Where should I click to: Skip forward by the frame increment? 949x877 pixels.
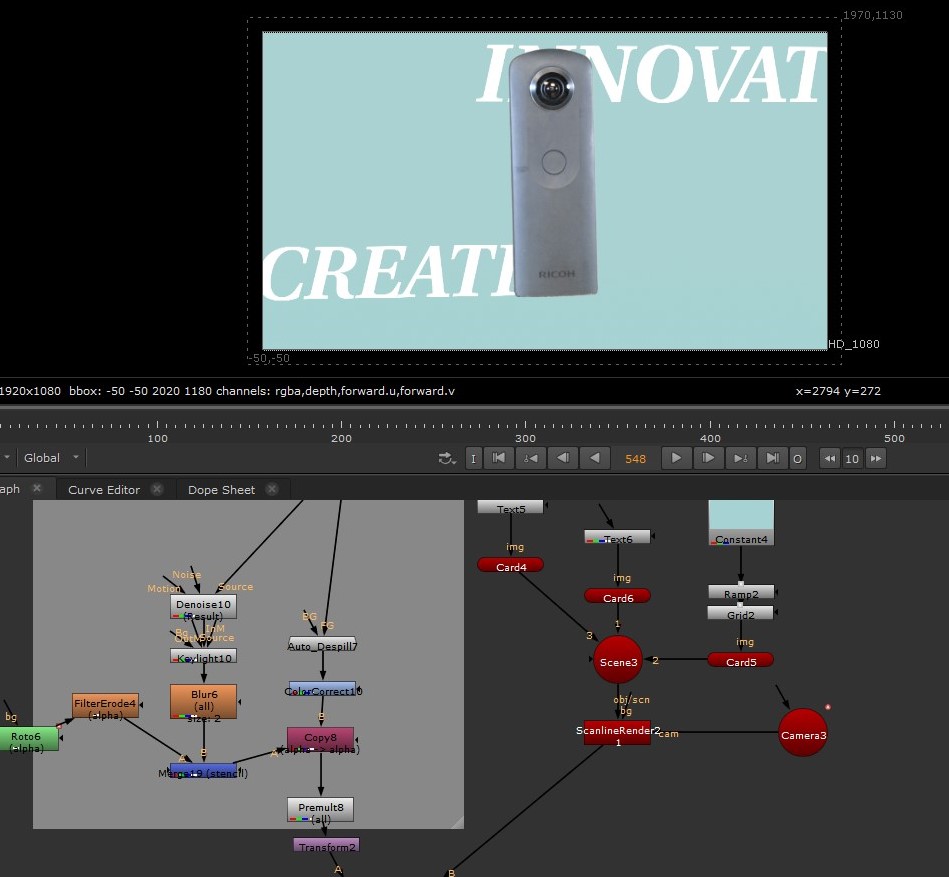click(x=876, y=458)
